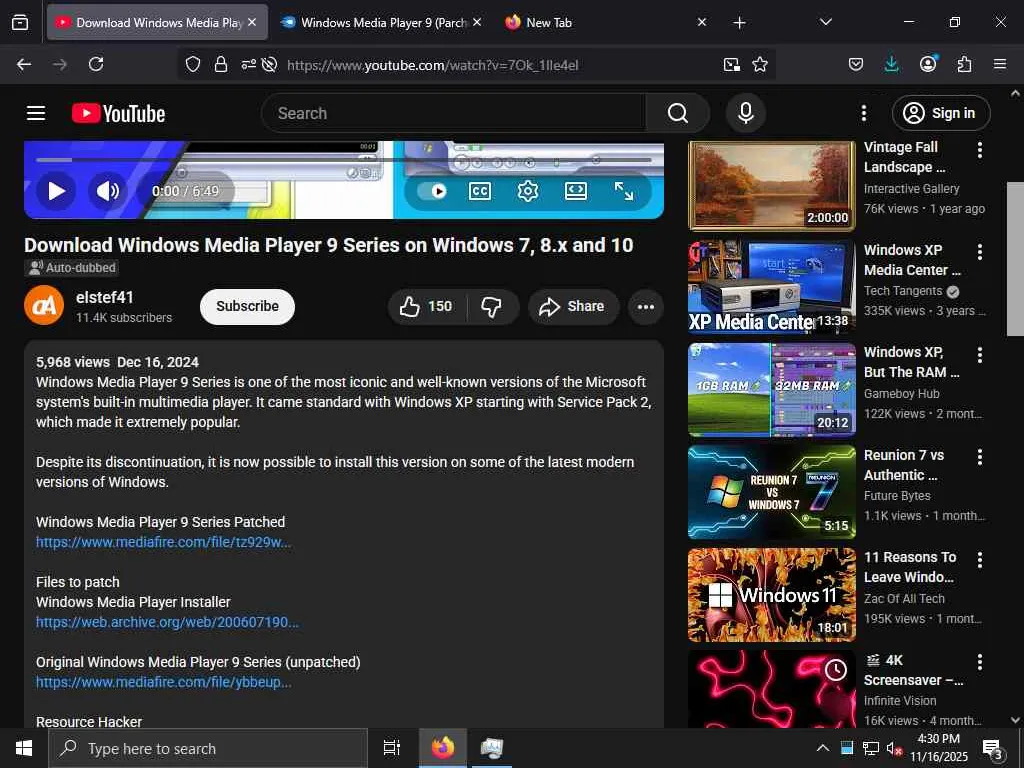Start voice search with microphone icon
Image resolution: width=1024 pixels, height=768 pixels.
(x=745, y=113)
